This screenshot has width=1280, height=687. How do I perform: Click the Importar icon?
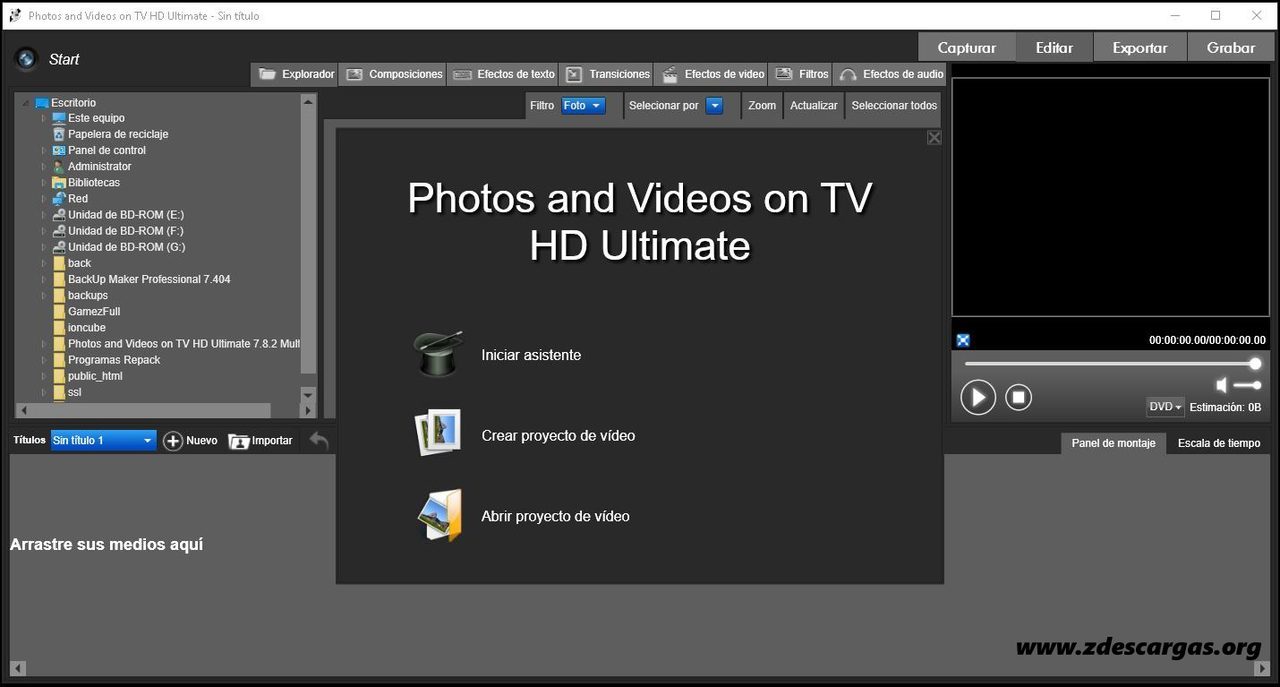pyautogui.click(x=239, y=441)
